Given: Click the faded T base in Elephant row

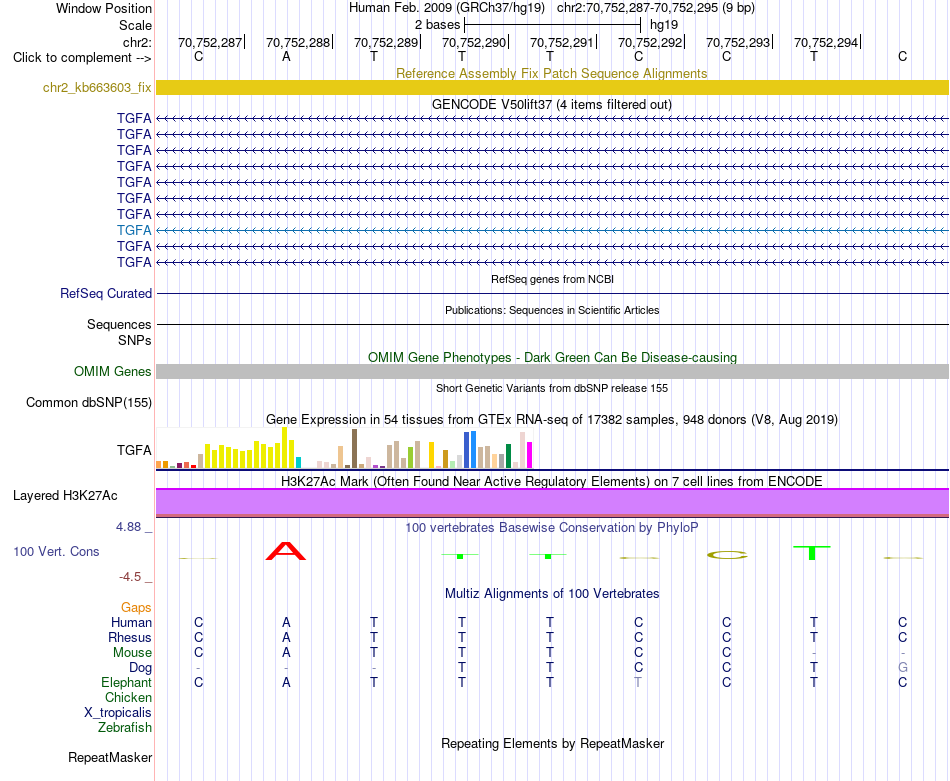Looking at the screenshot, I should [x=638, y=682].
